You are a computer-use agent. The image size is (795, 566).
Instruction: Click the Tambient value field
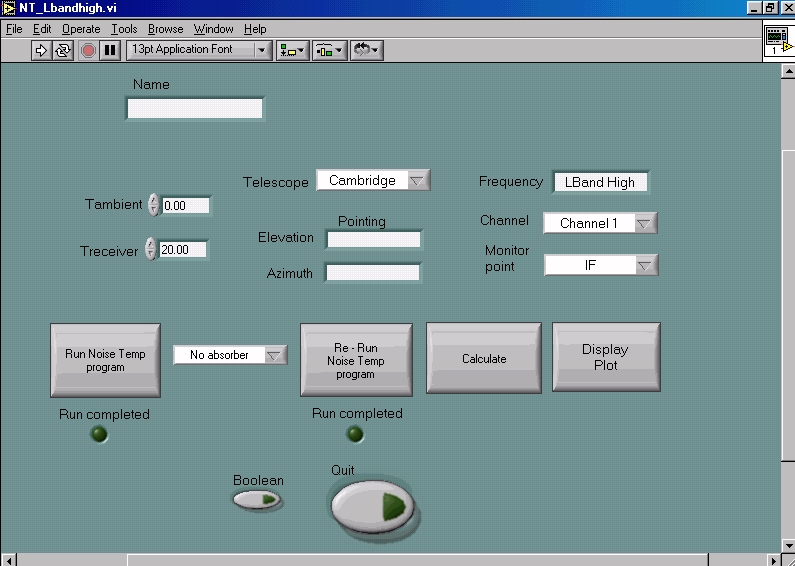point(186,205)
